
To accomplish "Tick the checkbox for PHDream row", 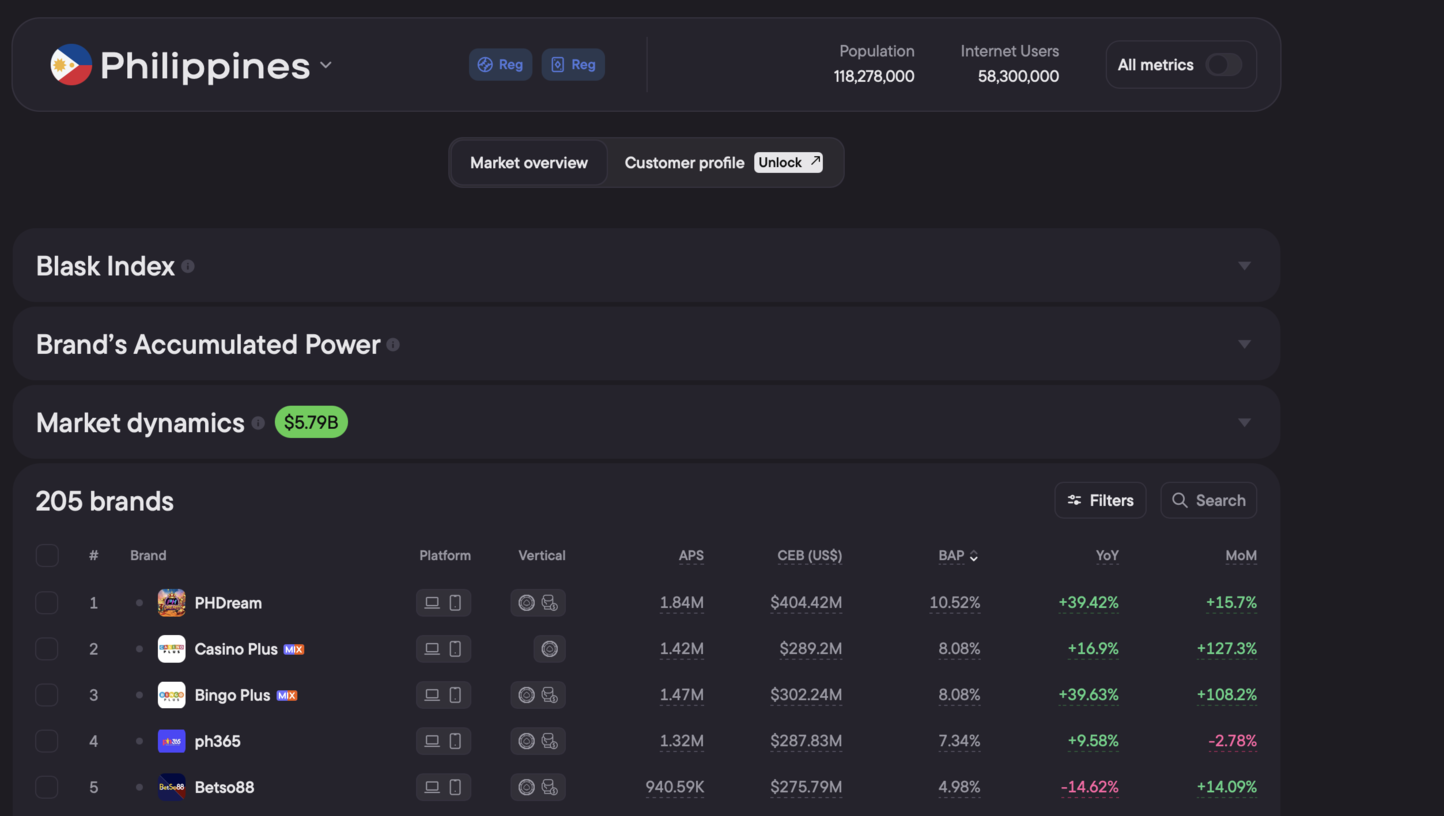I will tap(47, 603).
